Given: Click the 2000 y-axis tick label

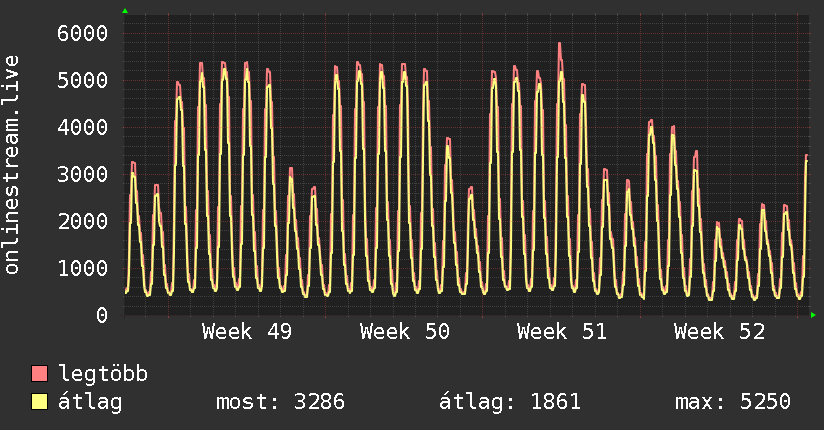Looking at the screenshot, I should (83, 221).
